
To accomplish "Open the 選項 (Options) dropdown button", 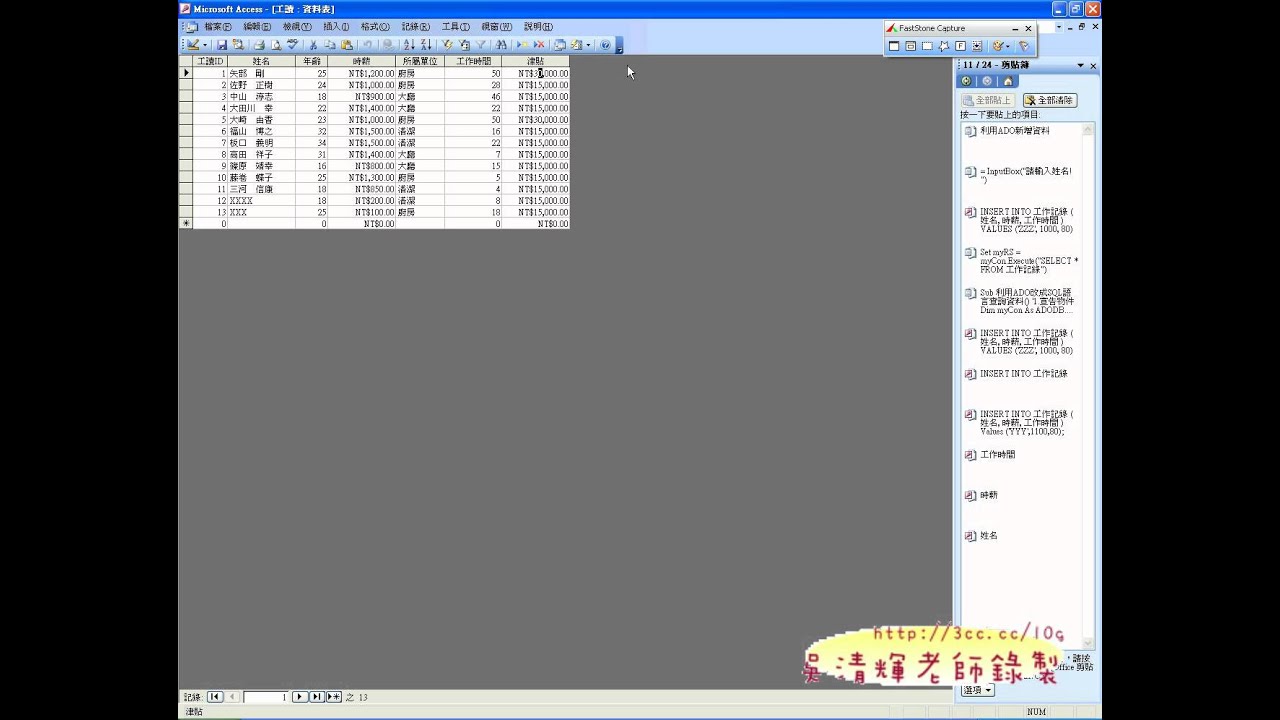I will tap(978, 690).
